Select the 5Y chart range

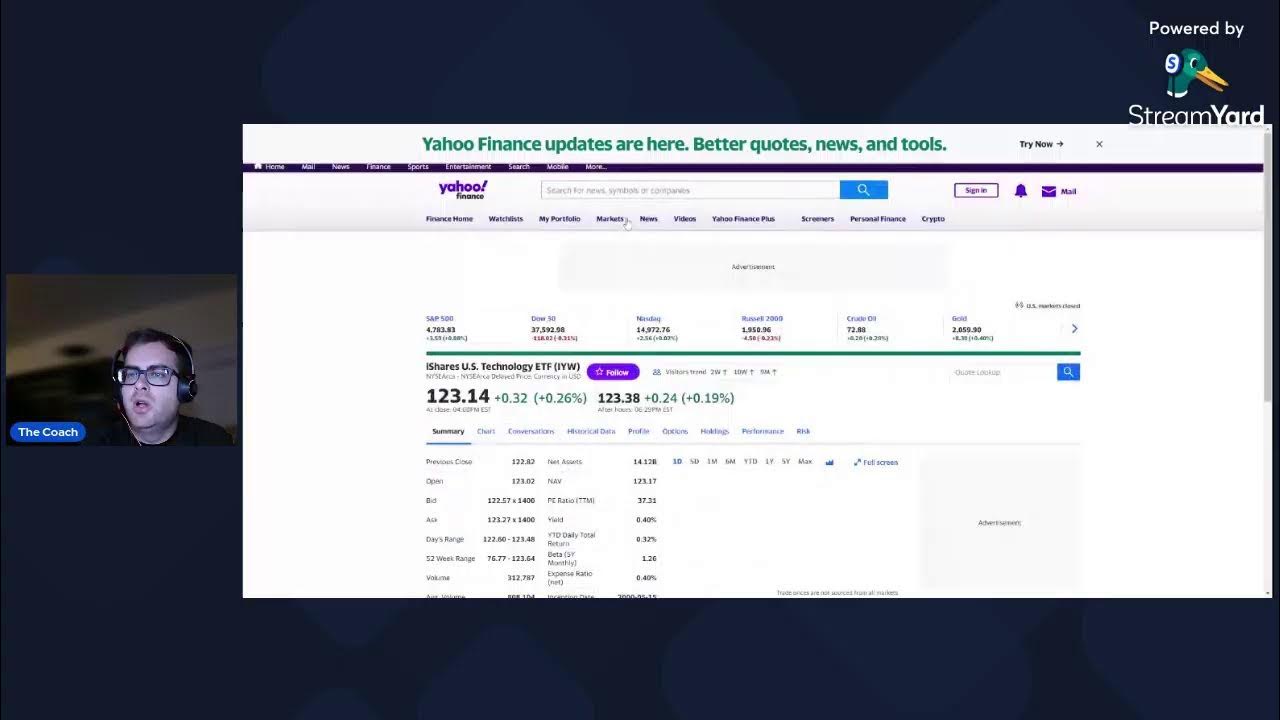(786, 462)
